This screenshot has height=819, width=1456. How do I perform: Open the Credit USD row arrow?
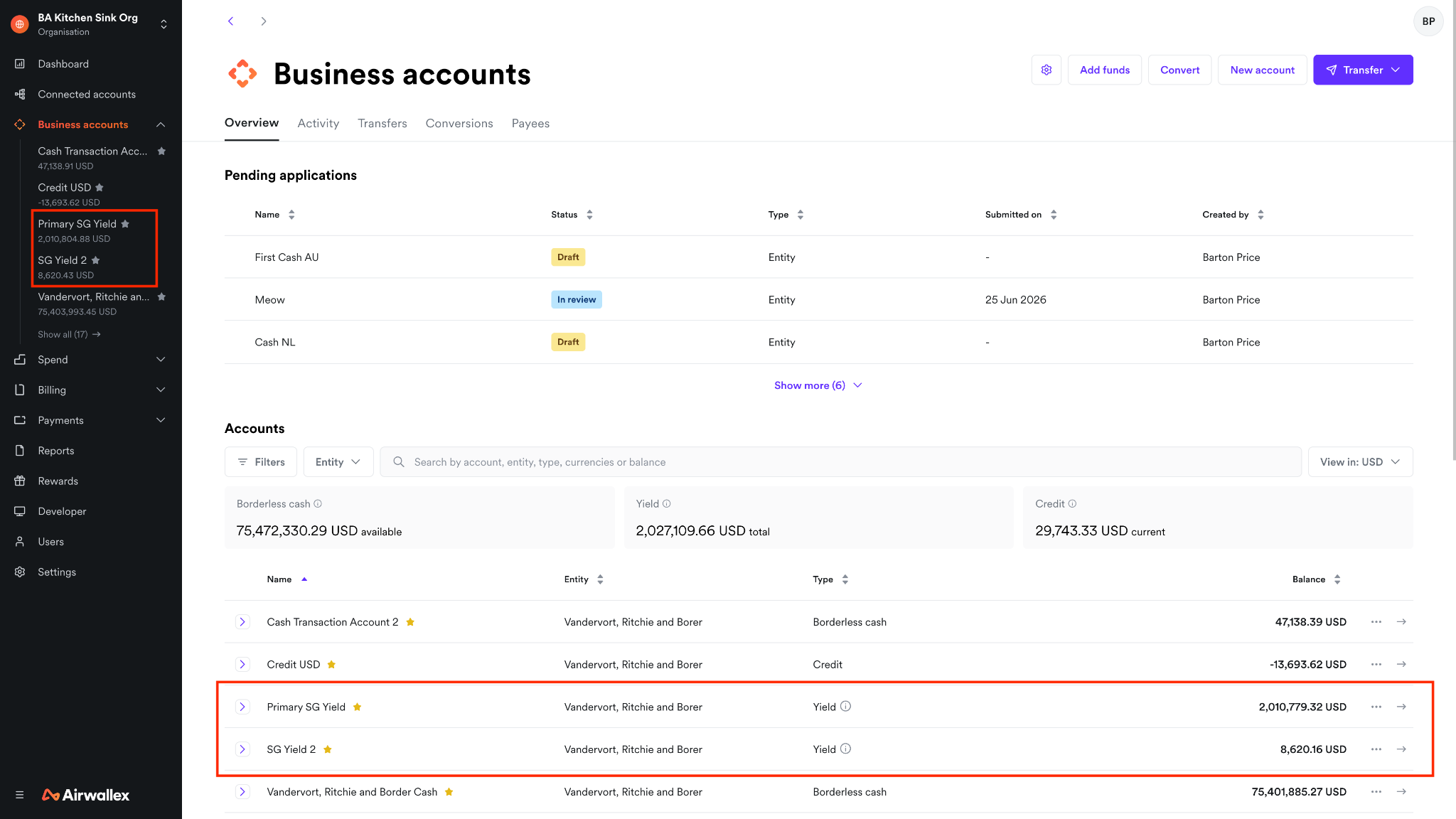pyautogui.click(x=1401, y=664)
